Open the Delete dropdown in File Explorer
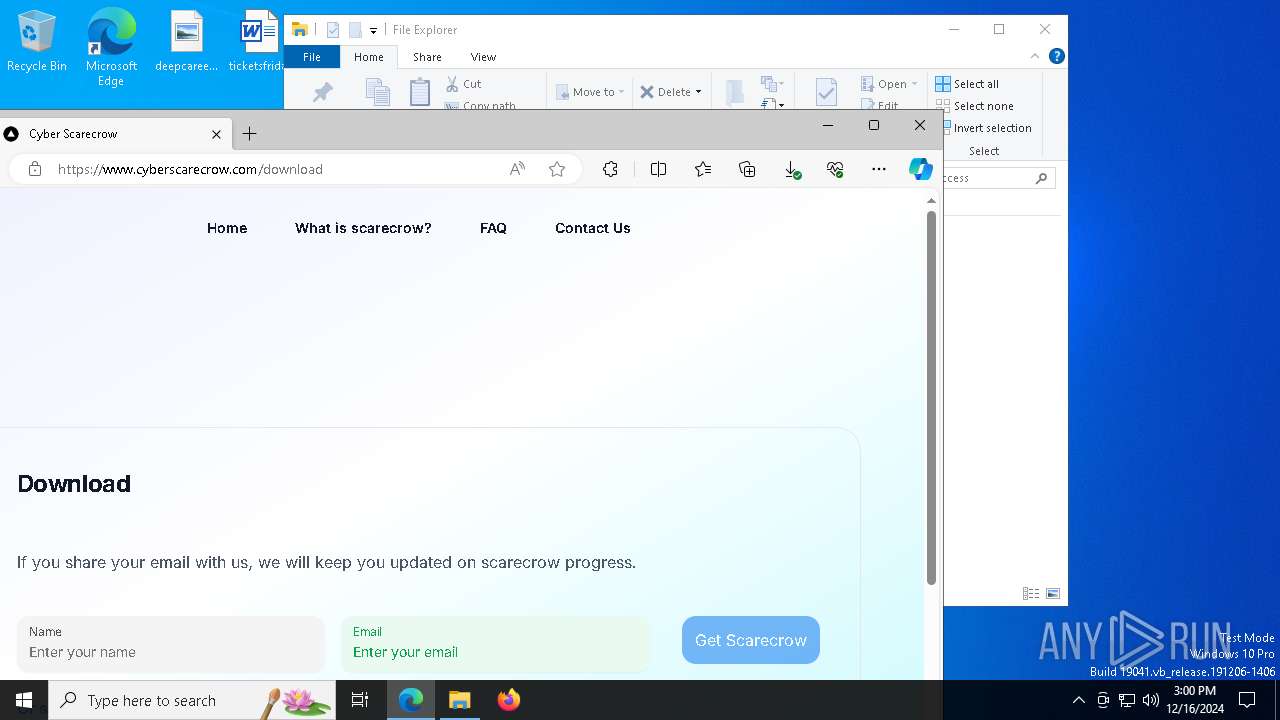This screenshot has height=720, width=1280. pos(671,92)
